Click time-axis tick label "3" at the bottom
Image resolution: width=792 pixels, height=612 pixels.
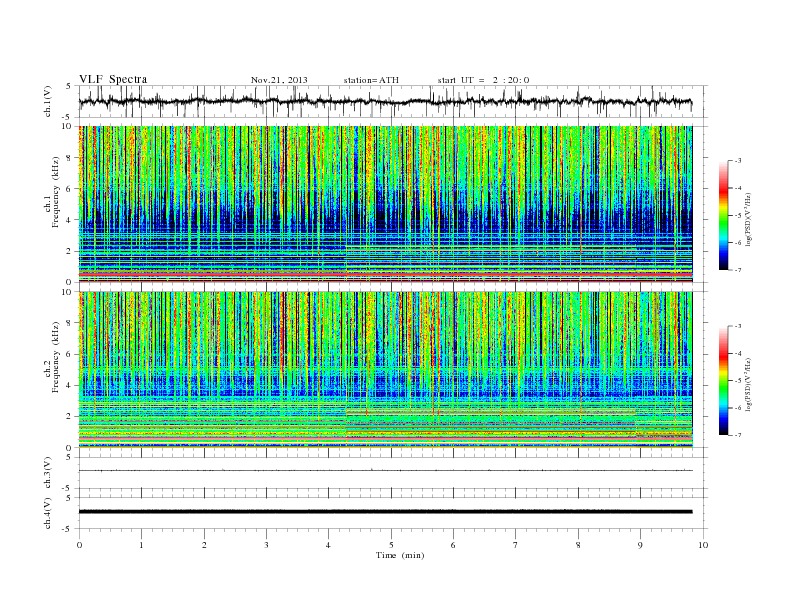(266, 545)
